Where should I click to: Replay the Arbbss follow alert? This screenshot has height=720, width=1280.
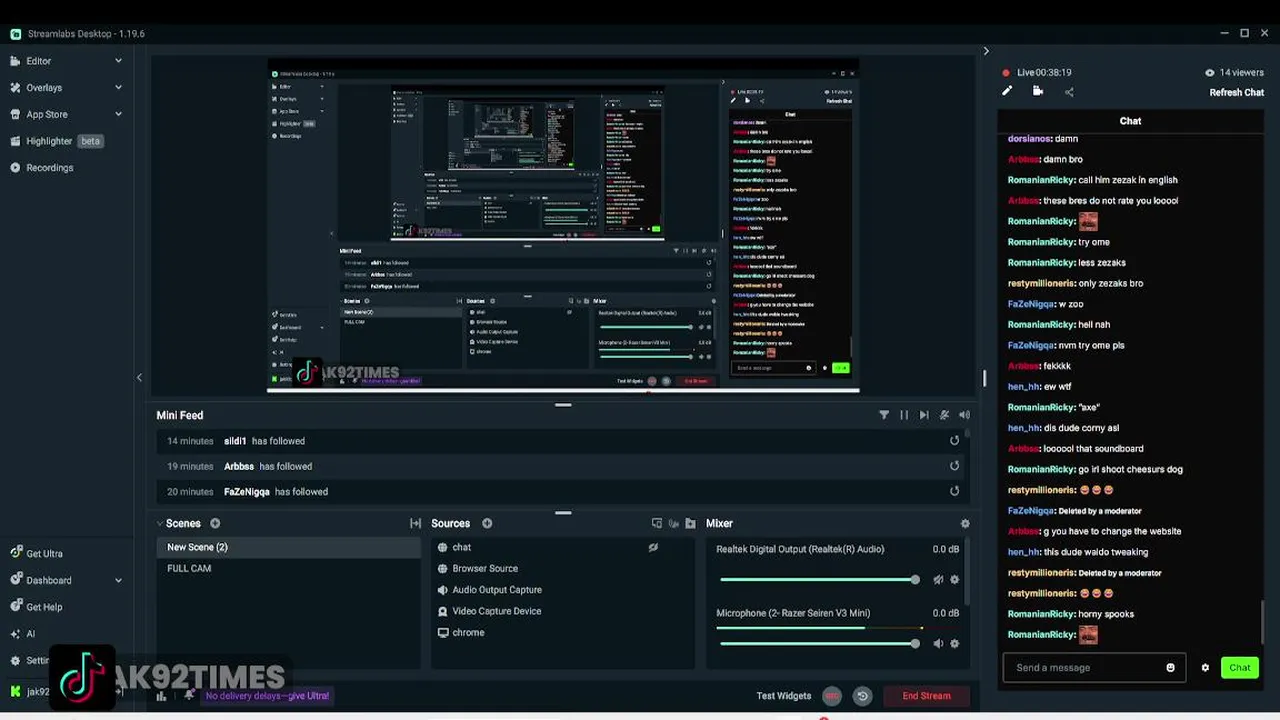(954, 466)
